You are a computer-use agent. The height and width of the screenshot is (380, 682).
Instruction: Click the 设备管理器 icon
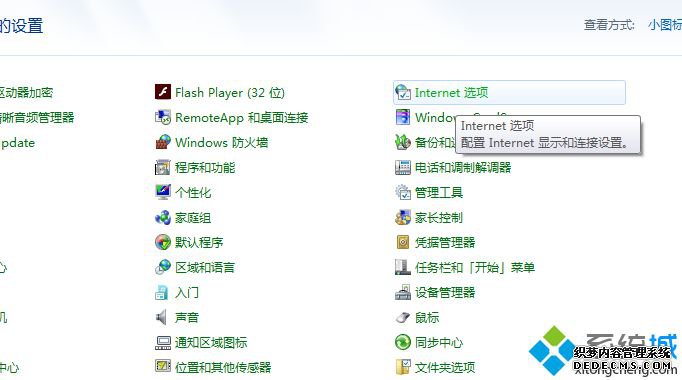click(x=403, y=293)
